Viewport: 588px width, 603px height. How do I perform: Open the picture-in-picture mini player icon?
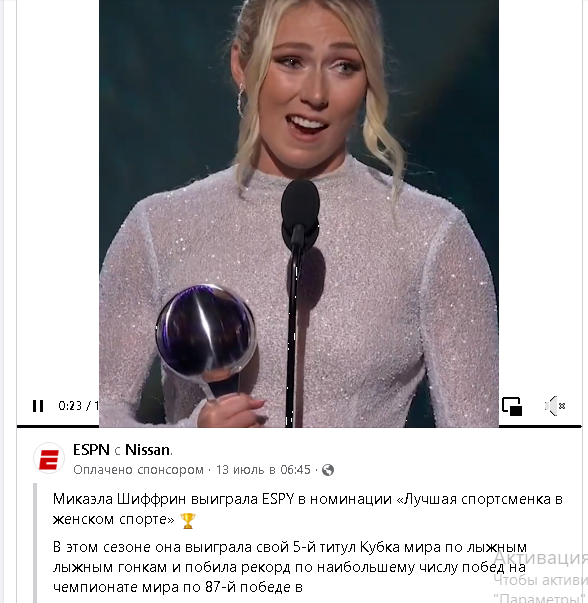[512, 406]
